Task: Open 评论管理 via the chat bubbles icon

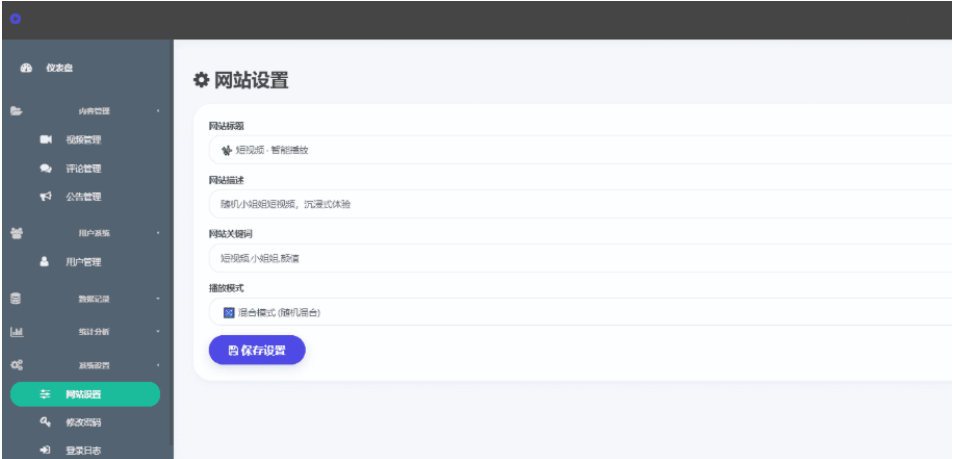Action: tap(46, 169)
